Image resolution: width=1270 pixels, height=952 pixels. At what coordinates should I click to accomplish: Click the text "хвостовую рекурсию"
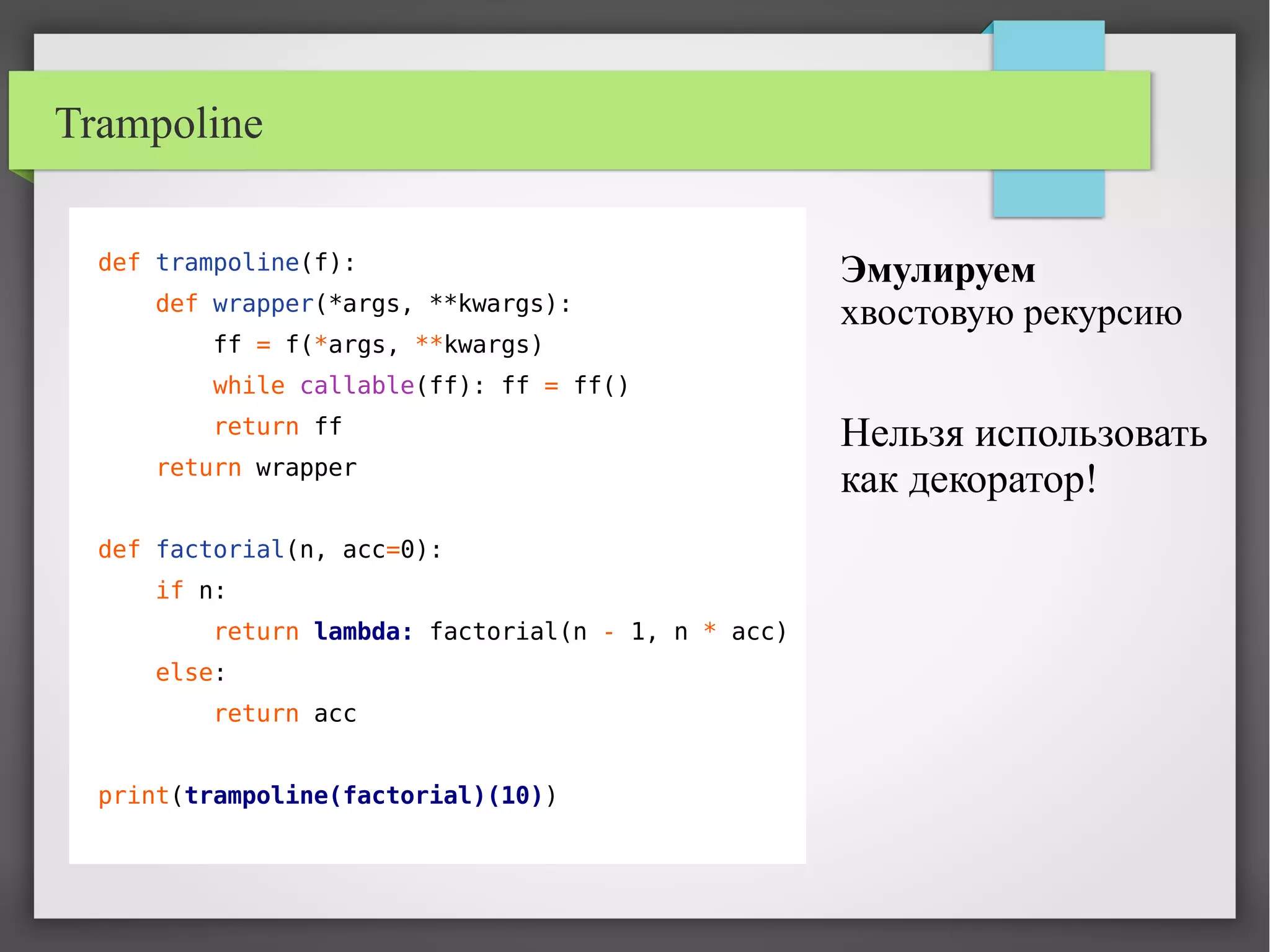1011,313
